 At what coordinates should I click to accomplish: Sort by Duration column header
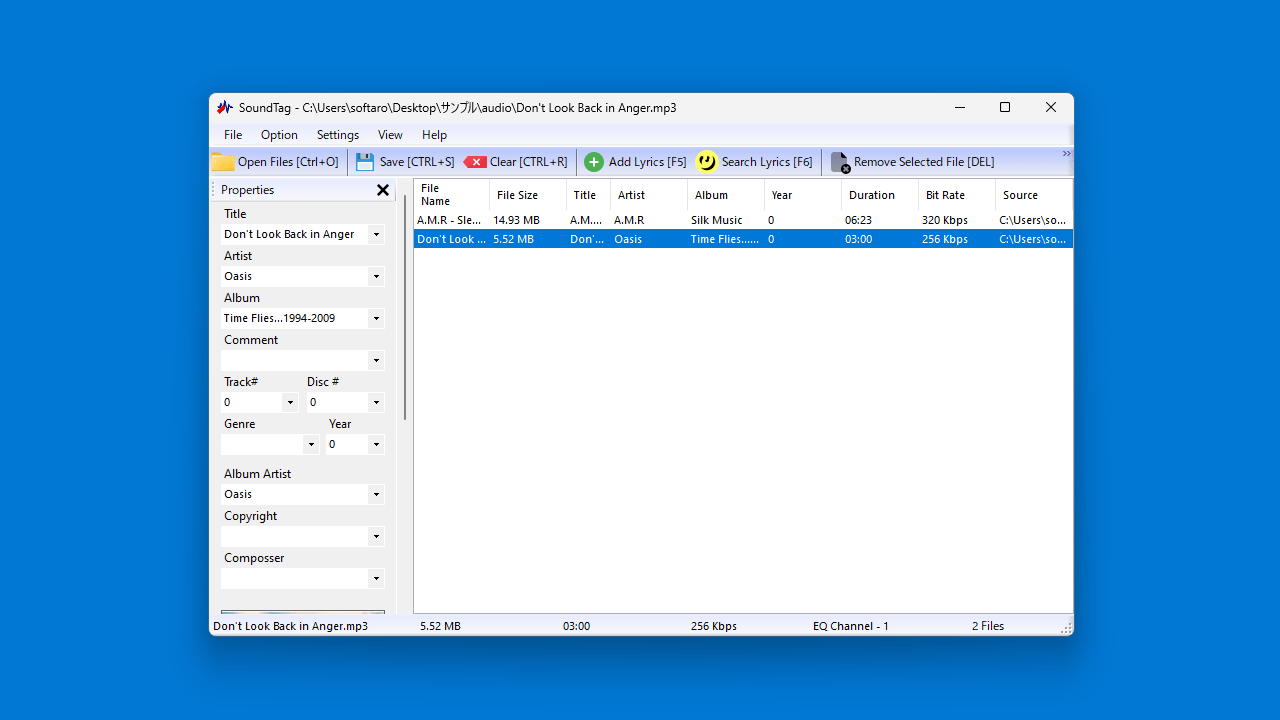coord(880,195)
